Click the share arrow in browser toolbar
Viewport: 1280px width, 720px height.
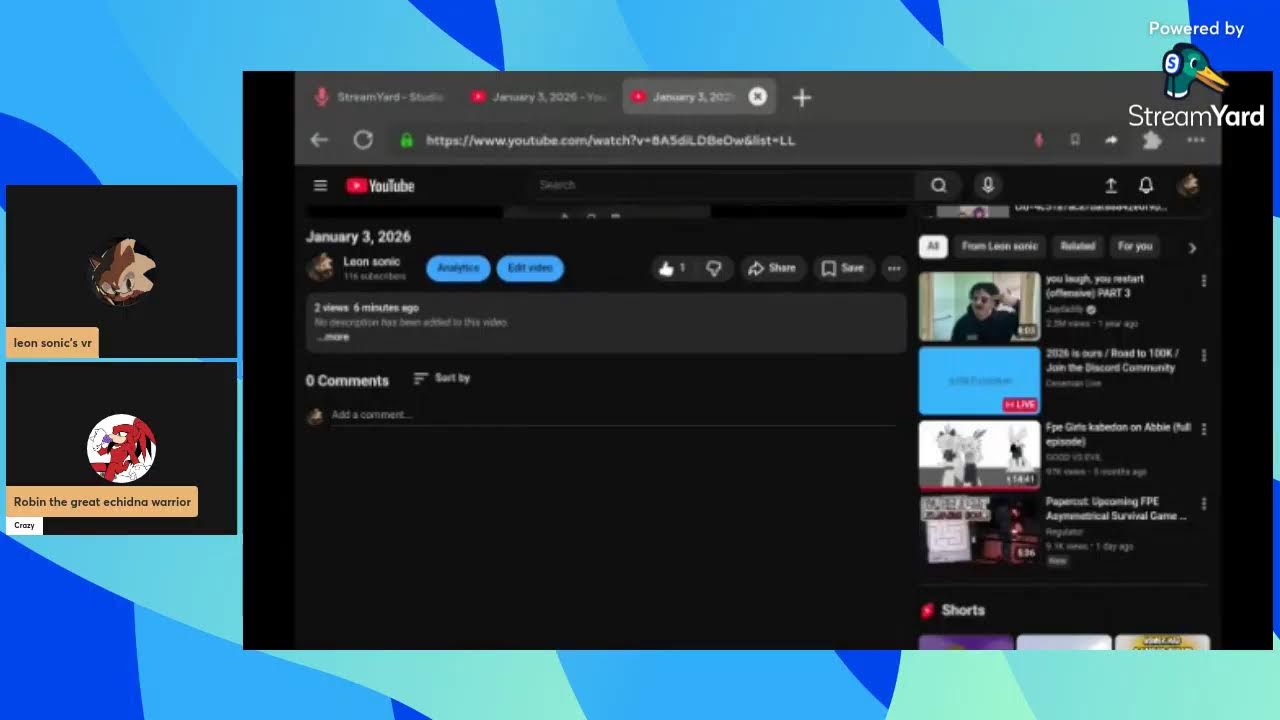[x=1111, y=140]
